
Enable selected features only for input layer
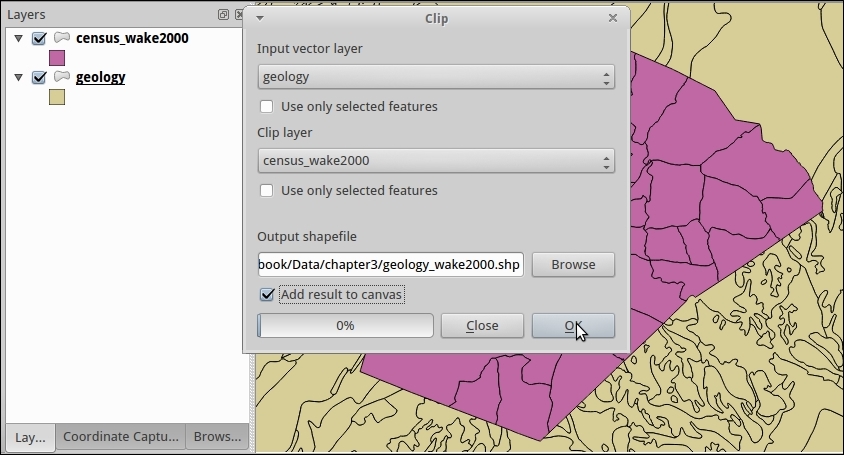[x=267, y=106]
